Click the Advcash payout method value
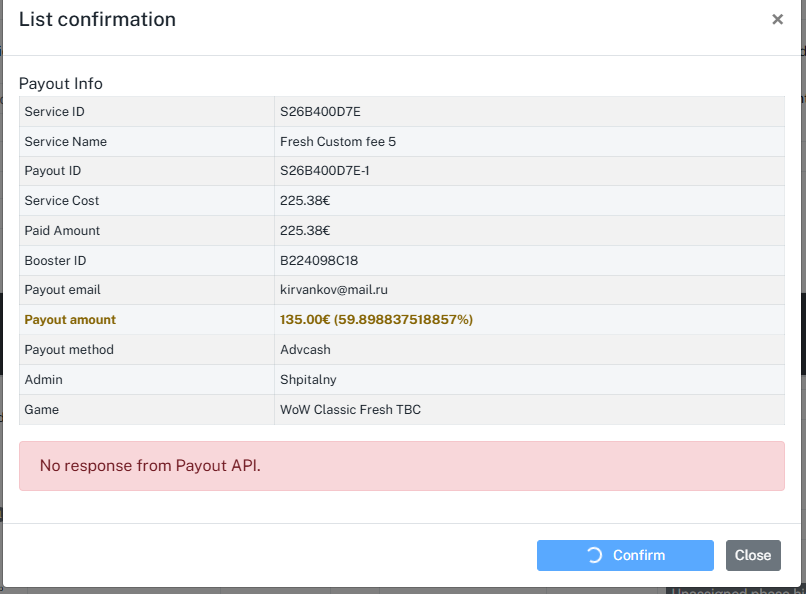 [305, 349]
